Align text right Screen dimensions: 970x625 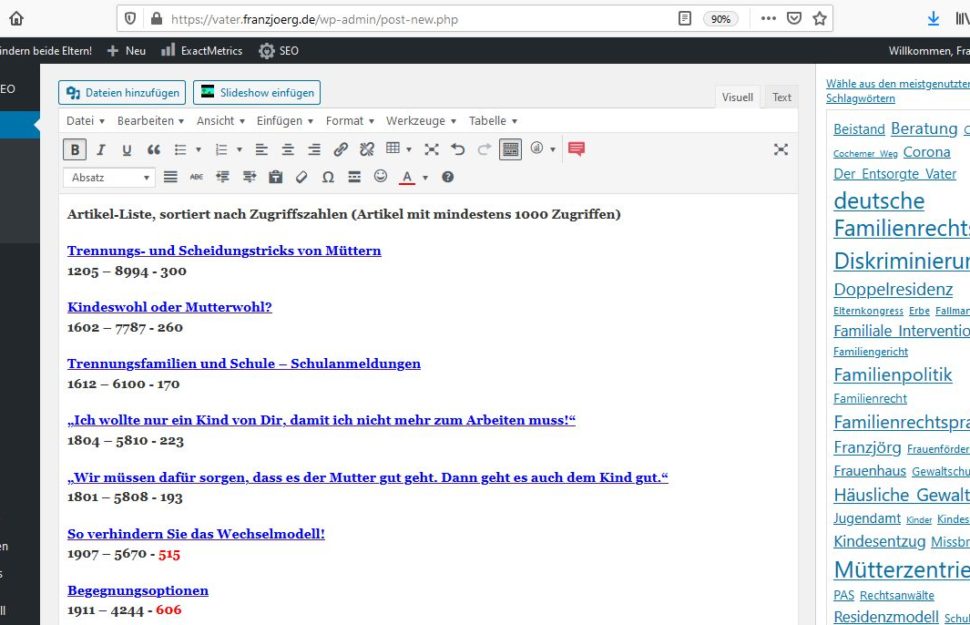pos(314,149)
